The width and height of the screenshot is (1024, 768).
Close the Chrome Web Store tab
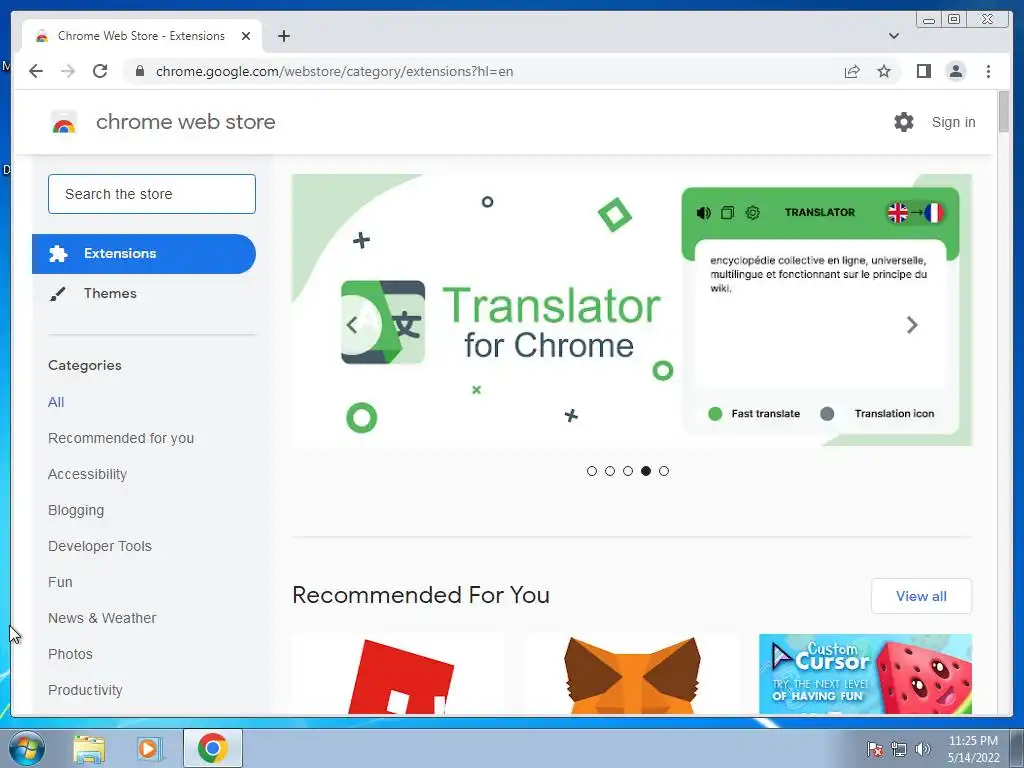tap(246, 36)
